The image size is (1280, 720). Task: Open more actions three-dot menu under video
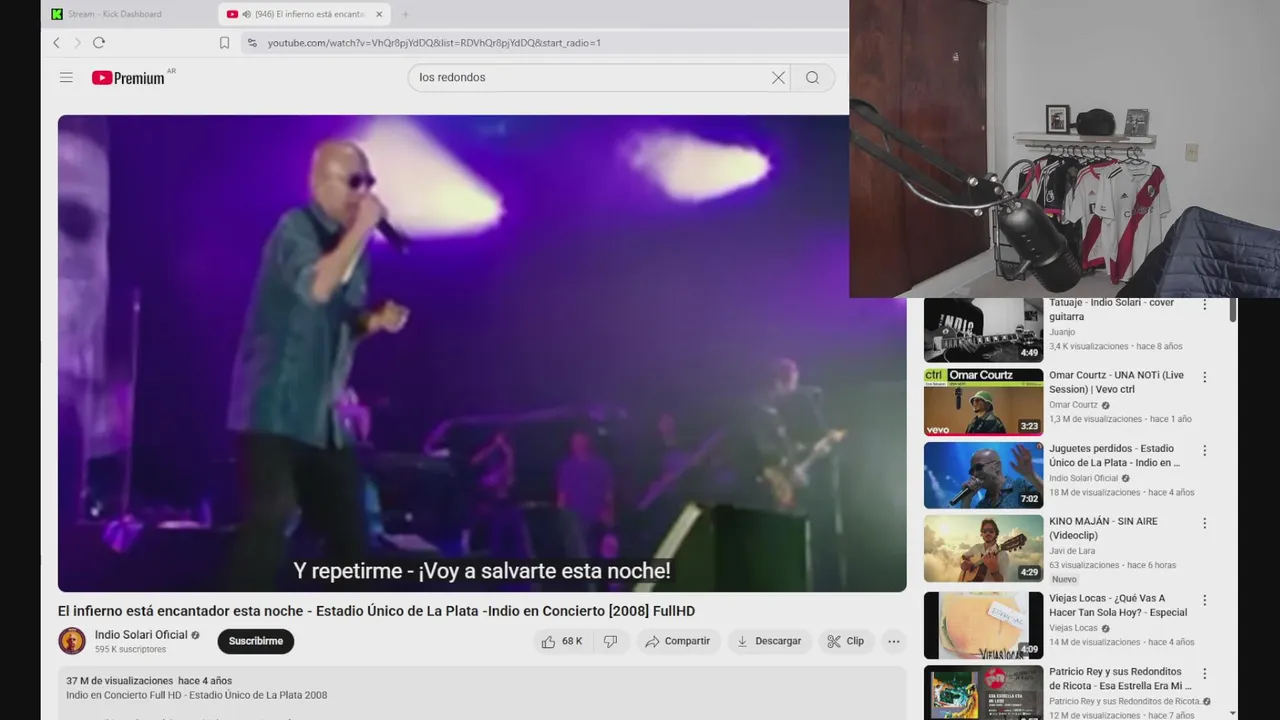pyautogui.click(x=894, y=641)
